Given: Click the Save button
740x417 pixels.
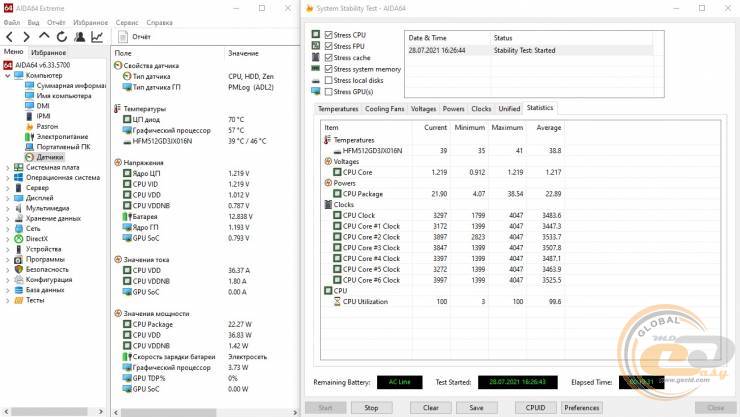Looking at the screenshot, I should pyautogui.click(x=476, y=408).
